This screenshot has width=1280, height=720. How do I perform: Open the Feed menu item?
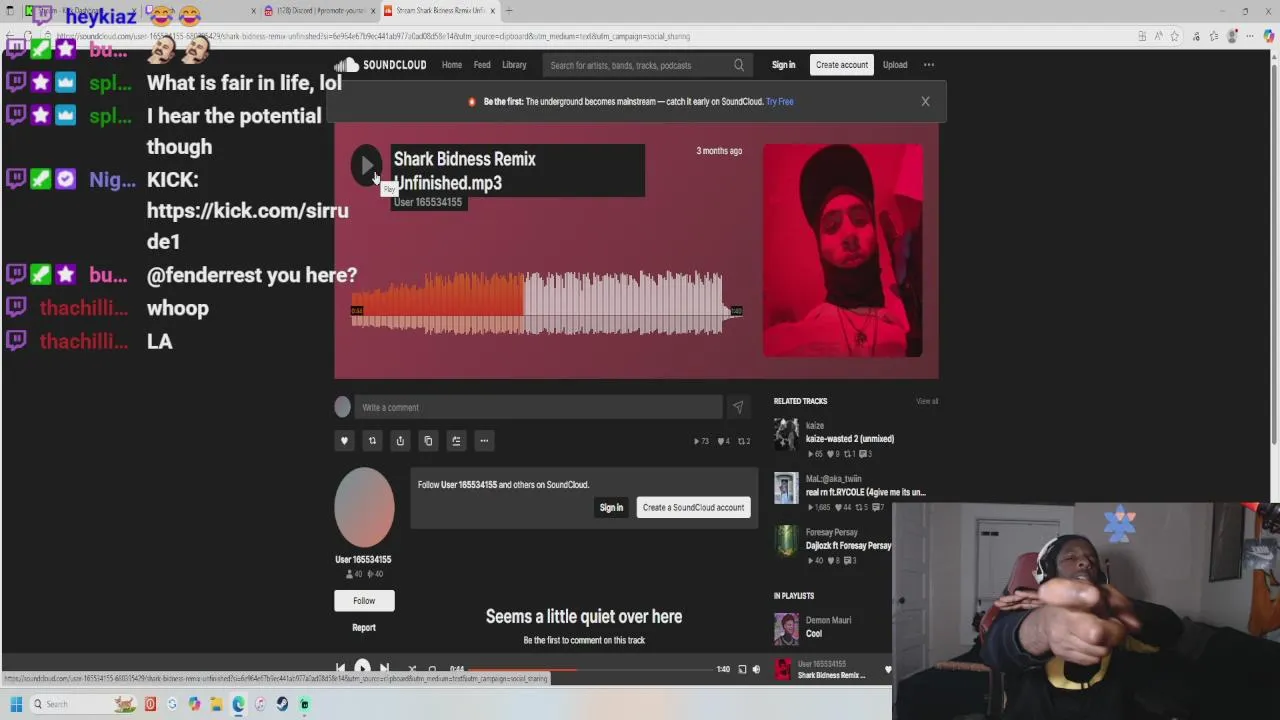coord(482,65)
